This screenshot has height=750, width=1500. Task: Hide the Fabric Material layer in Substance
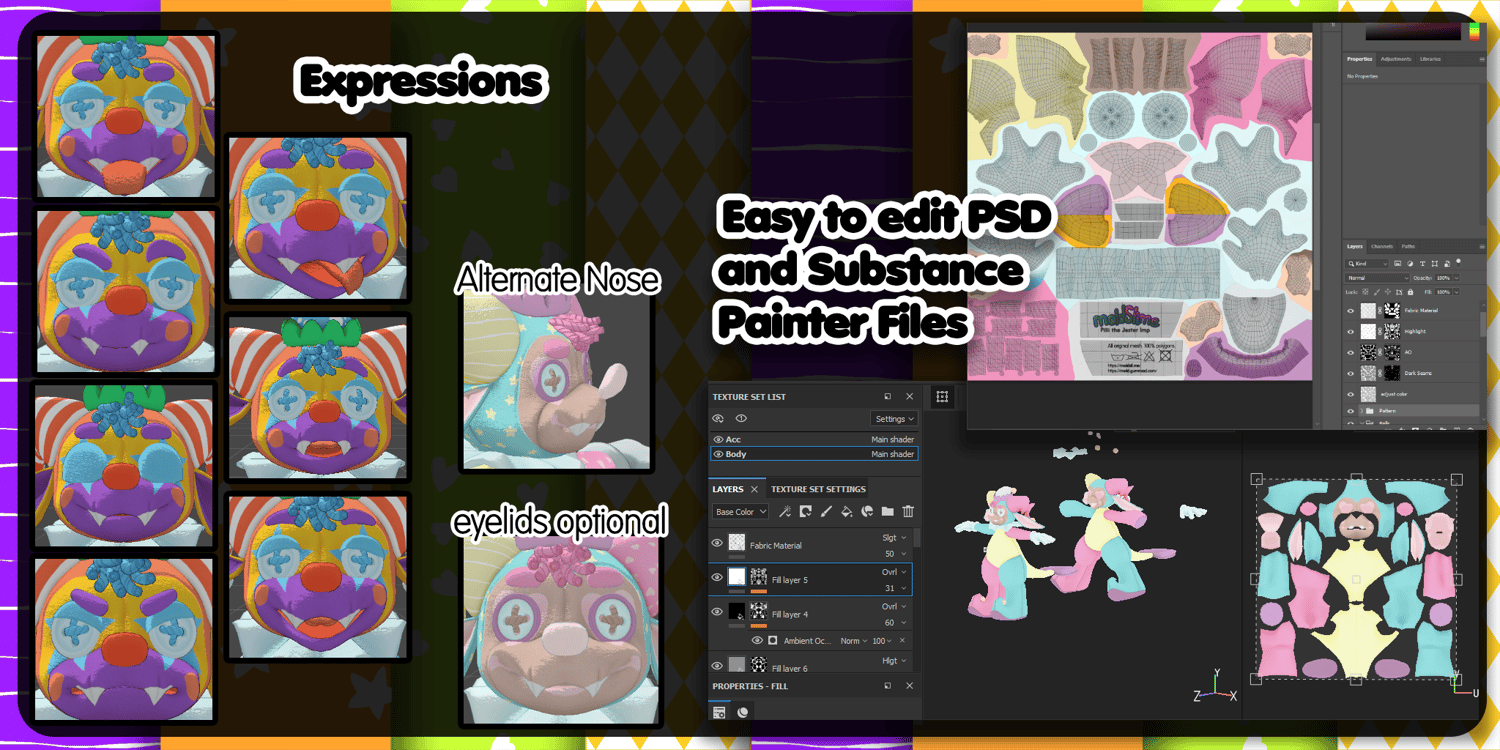coord(717,544)
